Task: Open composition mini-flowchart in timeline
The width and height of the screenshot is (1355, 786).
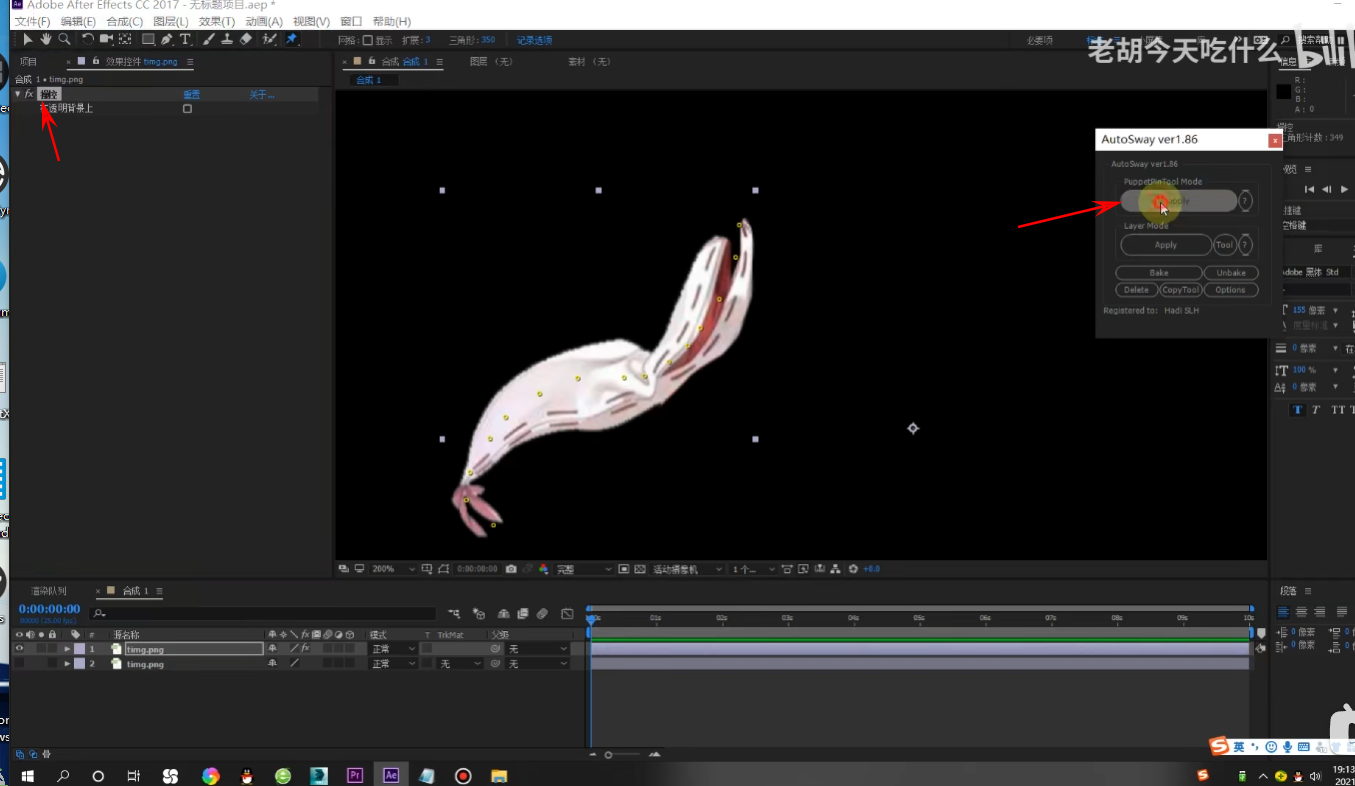Action: tap(454, 613)
